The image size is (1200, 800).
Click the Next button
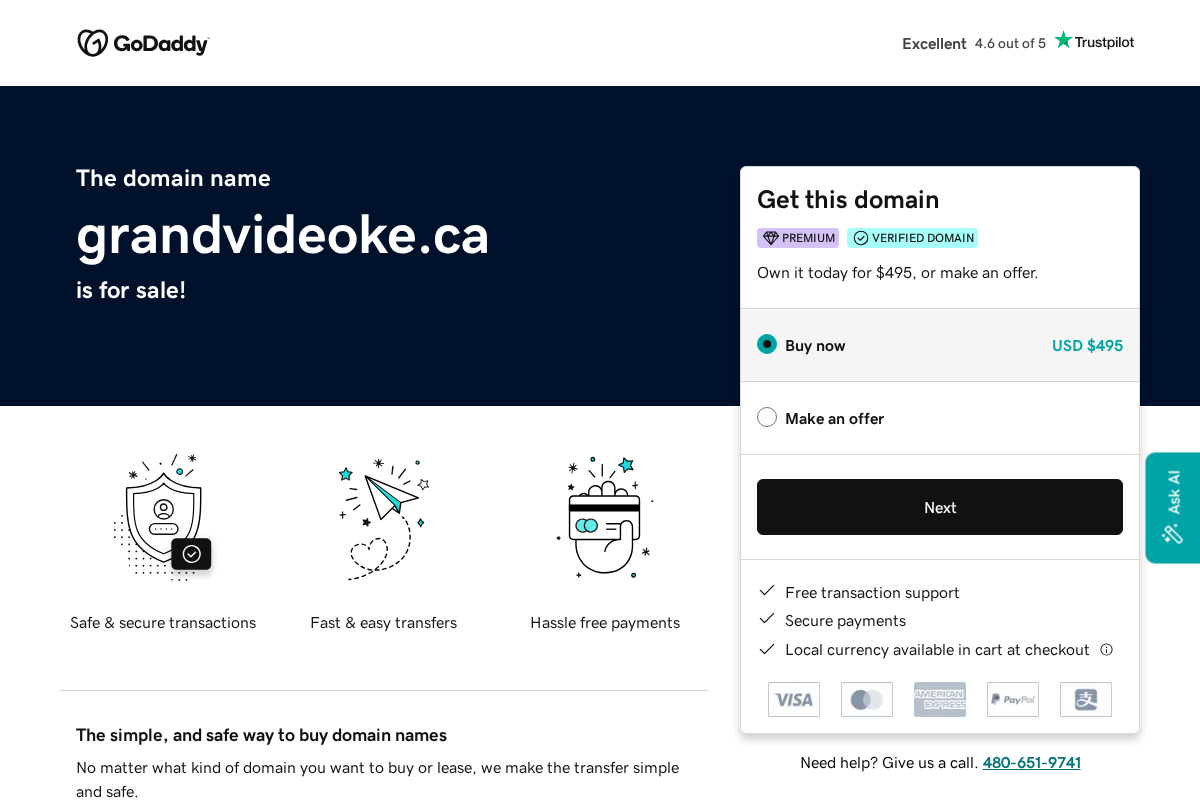tap(939, 507)
